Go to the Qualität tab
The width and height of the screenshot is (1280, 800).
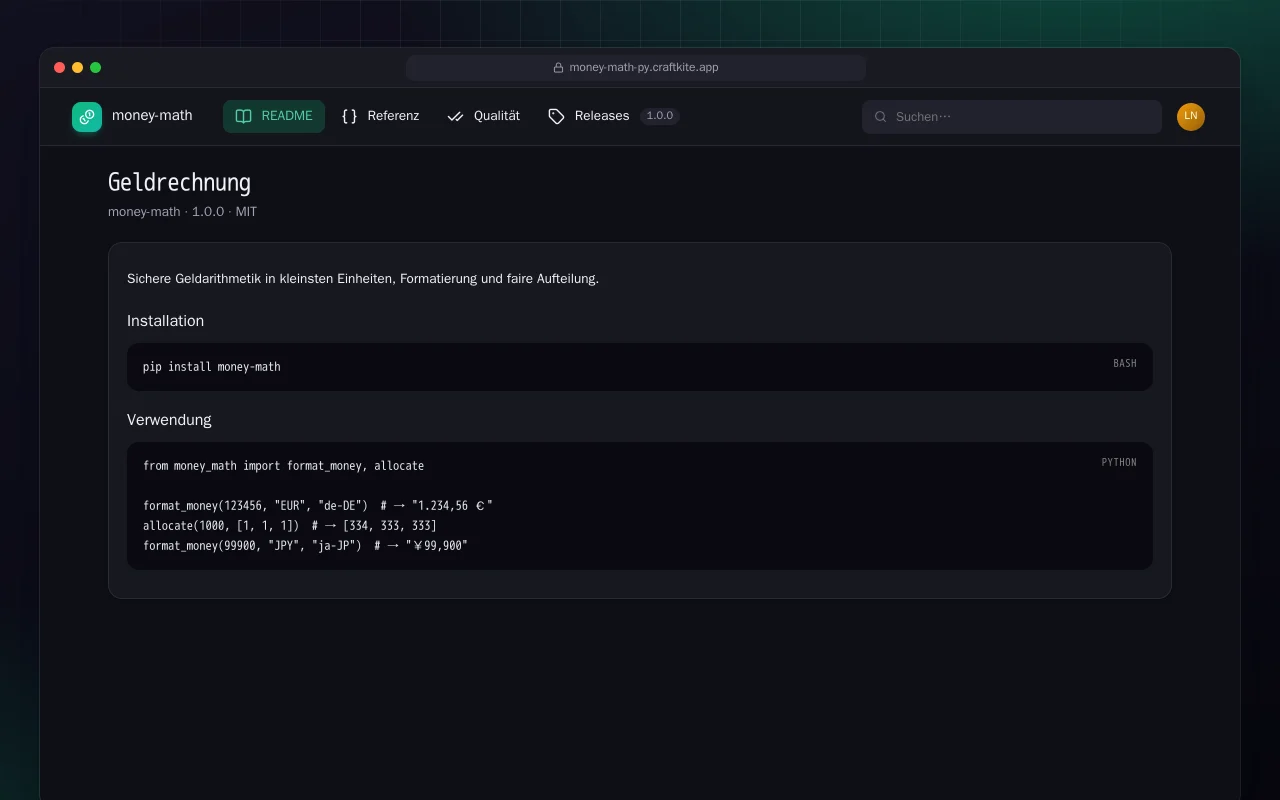(484, 116)
